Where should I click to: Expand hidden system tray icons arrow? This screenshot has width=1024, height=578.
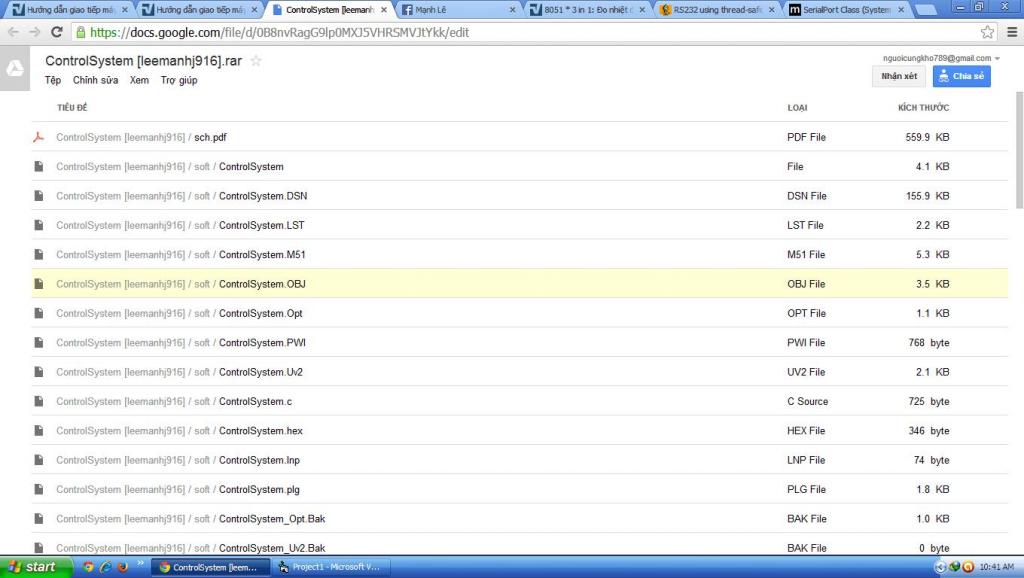[940, 567]
